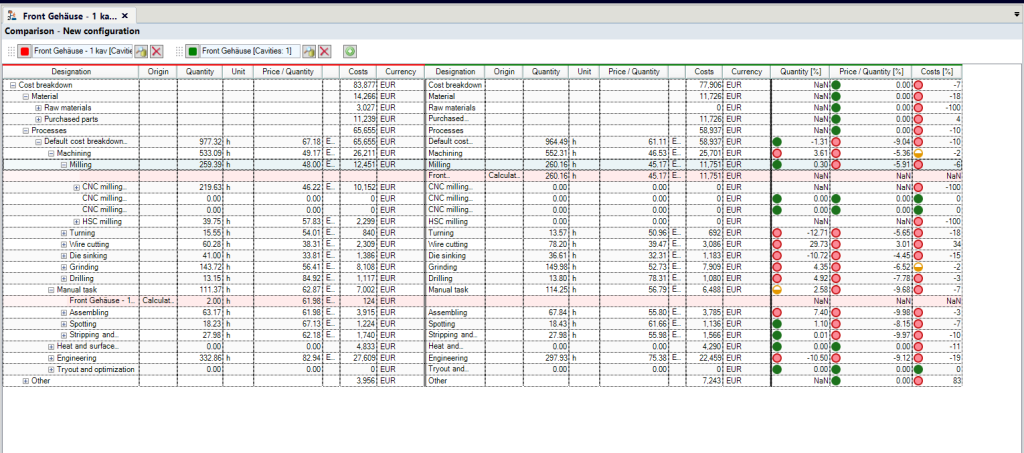Click the '11,239' Purchased parts cost cell
The image size is (1024, 453).
click(x=359, y=119)
